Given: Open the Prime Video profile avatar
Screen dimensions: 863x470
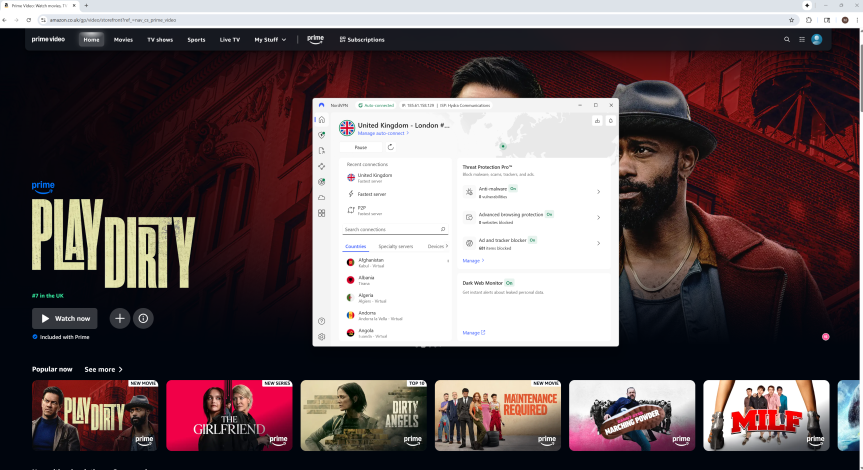Looking at the screenshot, I should pos(817,39).
